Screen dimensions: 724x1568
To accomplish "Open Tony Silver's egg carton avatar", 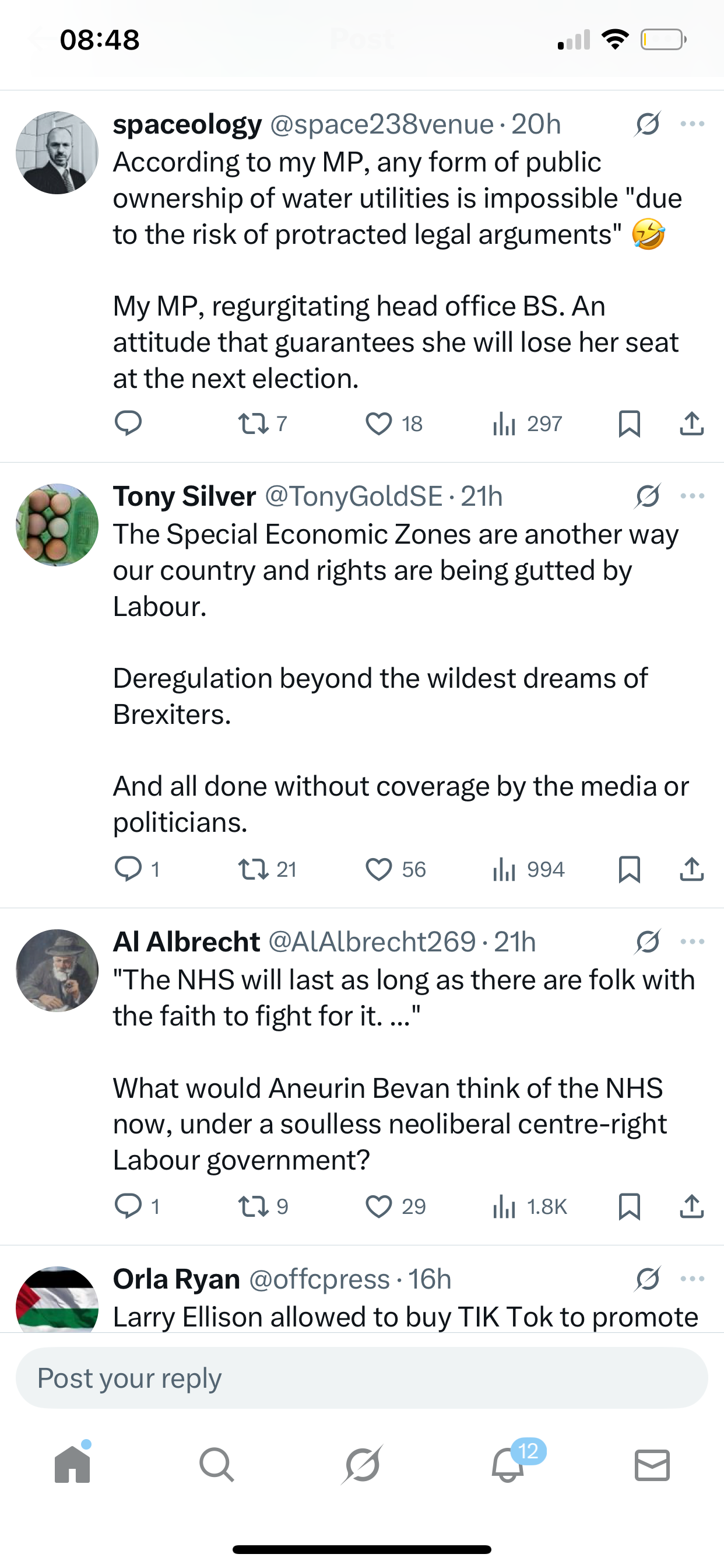I will (57, 524).
